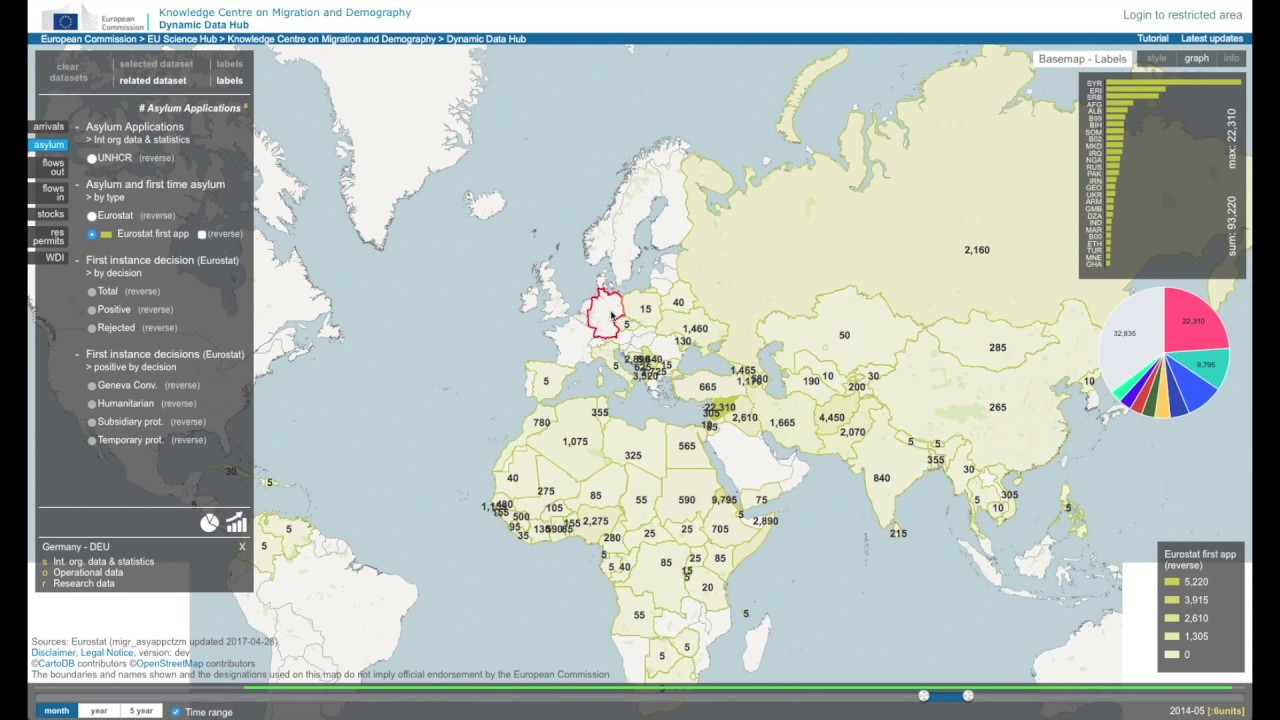Screen dimensions: 1280x720
Task: Click the green Eurostat first app color swatch
Action: [106, 234]
